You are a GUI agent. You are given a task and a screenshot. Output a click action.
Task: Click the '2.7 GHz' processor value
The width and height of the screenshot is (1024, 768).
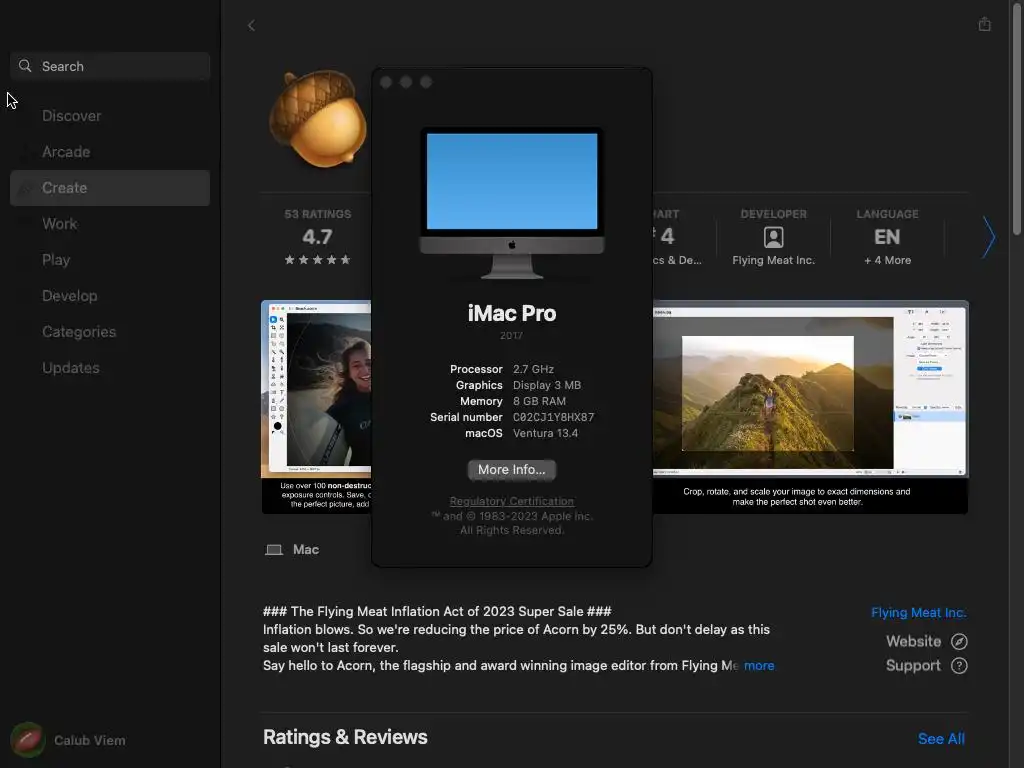tap(533, 369)
